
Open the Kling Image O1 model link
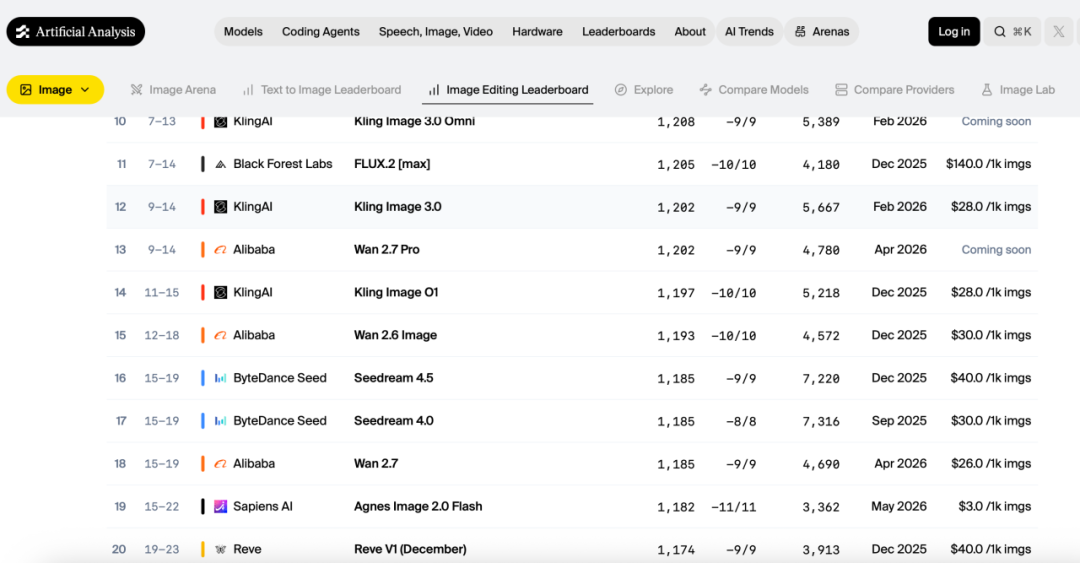(x=396, y=292)
